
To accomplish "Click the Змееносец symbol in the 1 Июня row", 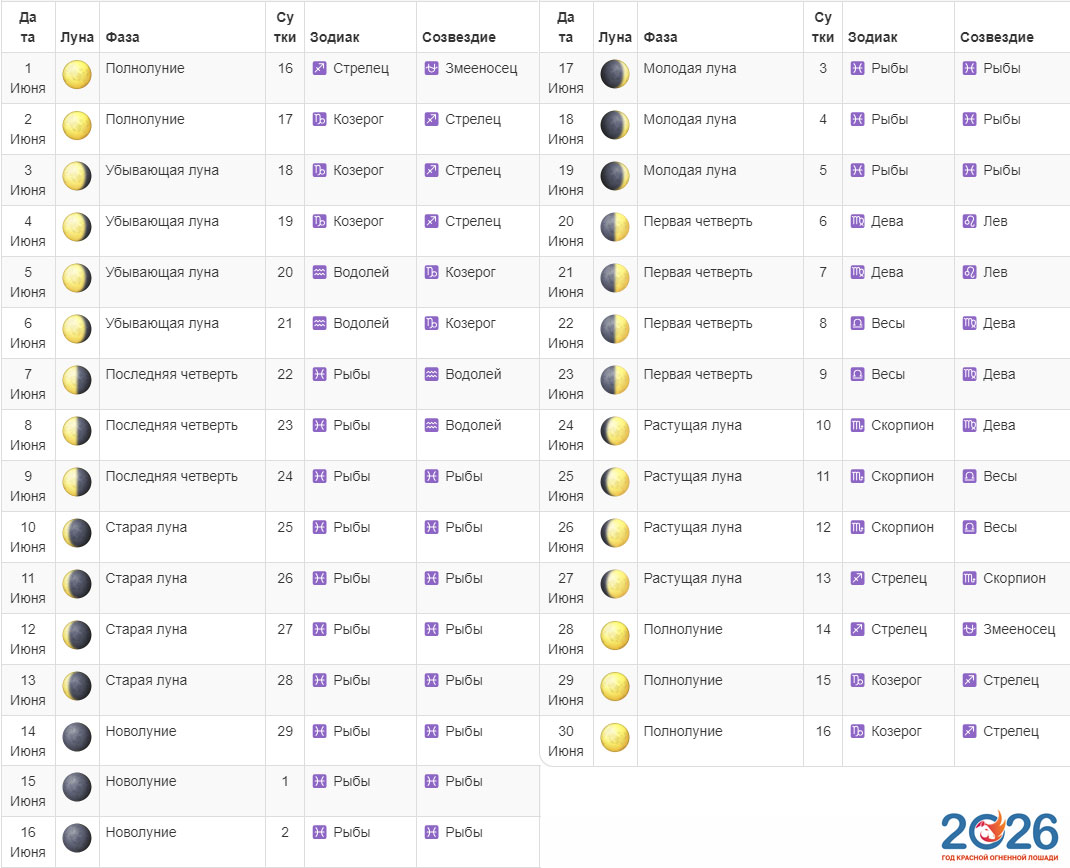I will (431, 69).
